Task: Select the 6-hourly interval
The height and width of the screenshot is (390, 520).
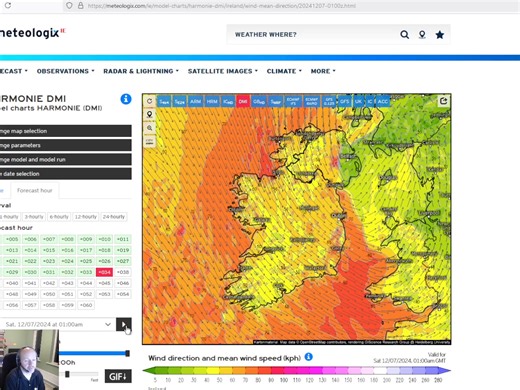Action: click(59, 217)
